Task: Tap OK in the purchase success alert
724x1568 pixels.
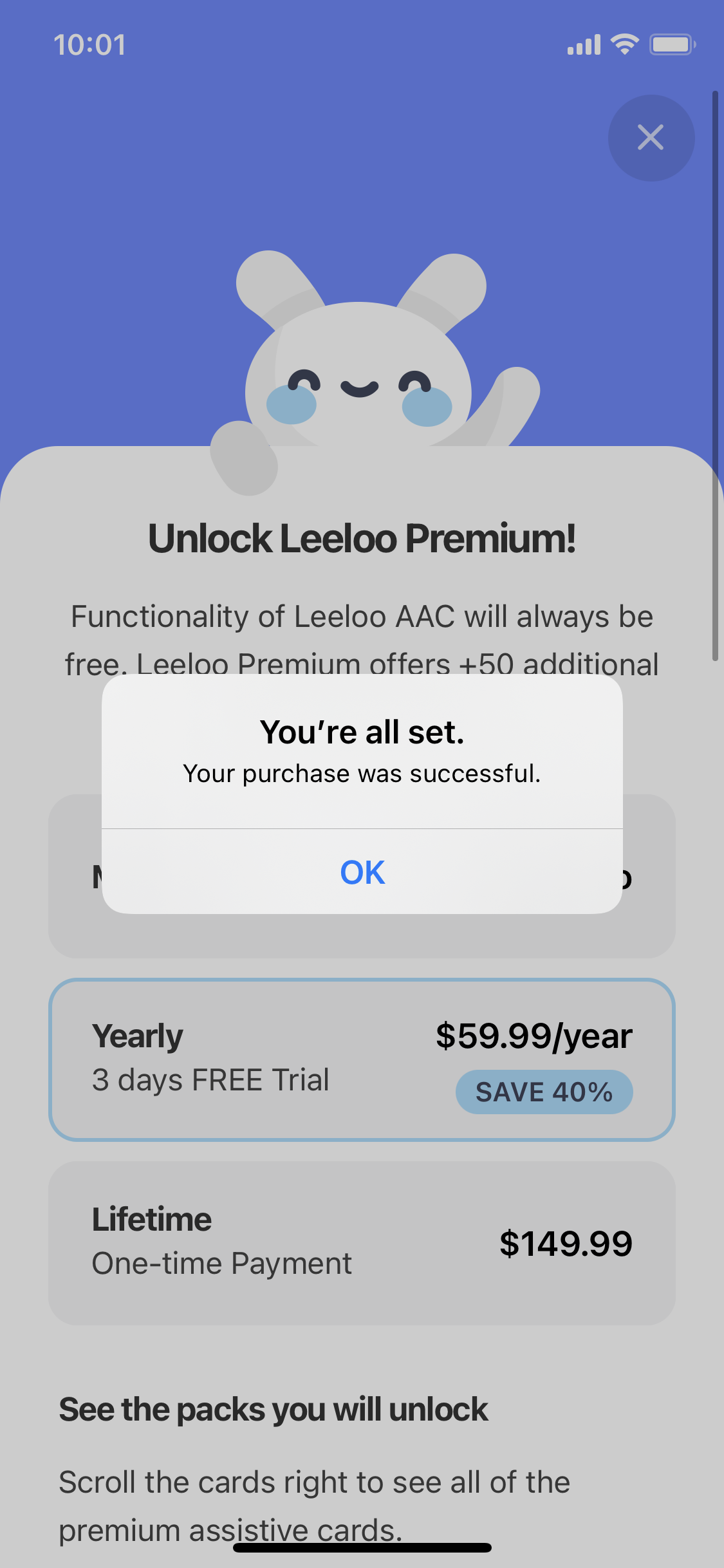Action: [362, 872]
